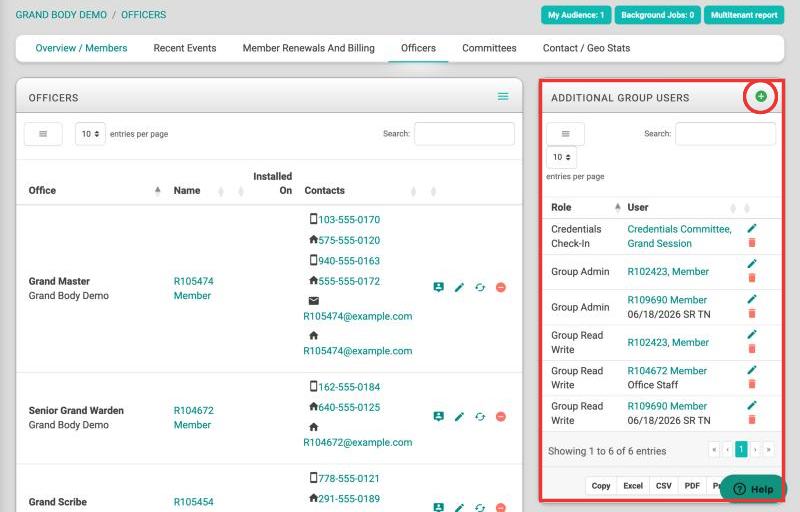Go to page 1 of group users
Viewport: 800px width, 512px height.
[x=741, y=449]
